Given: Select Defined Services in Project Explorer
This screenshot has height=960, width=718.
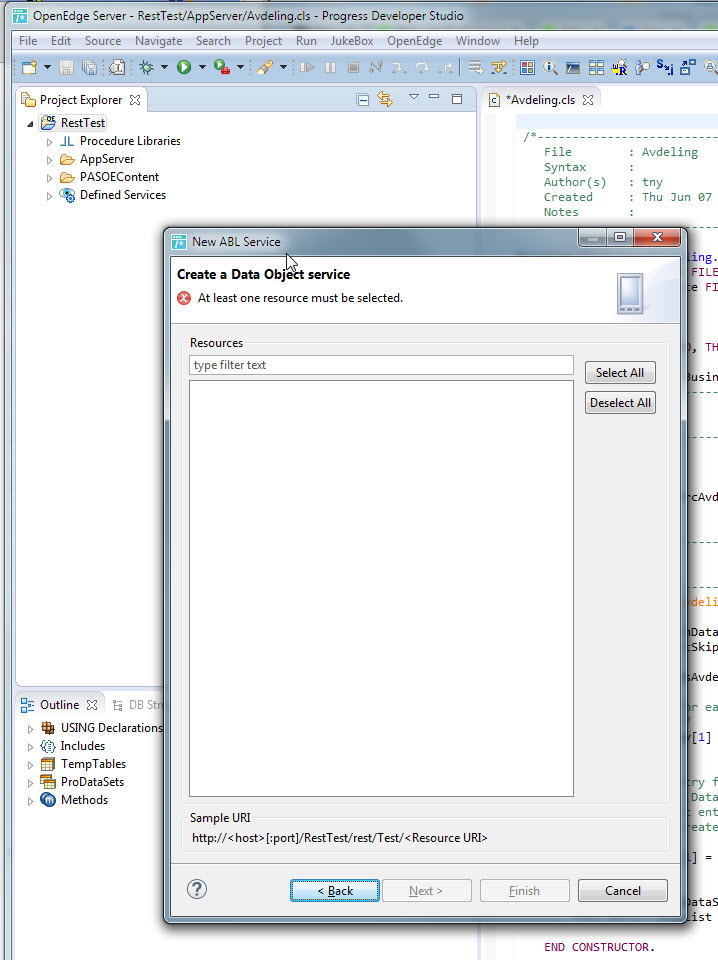Looking at the screenshot, I should (x=123, y=195).
